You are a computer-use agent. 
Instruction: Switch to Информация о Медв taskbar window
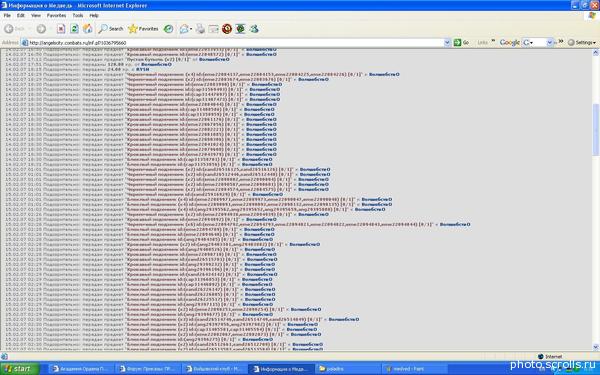tap(282, 369)
